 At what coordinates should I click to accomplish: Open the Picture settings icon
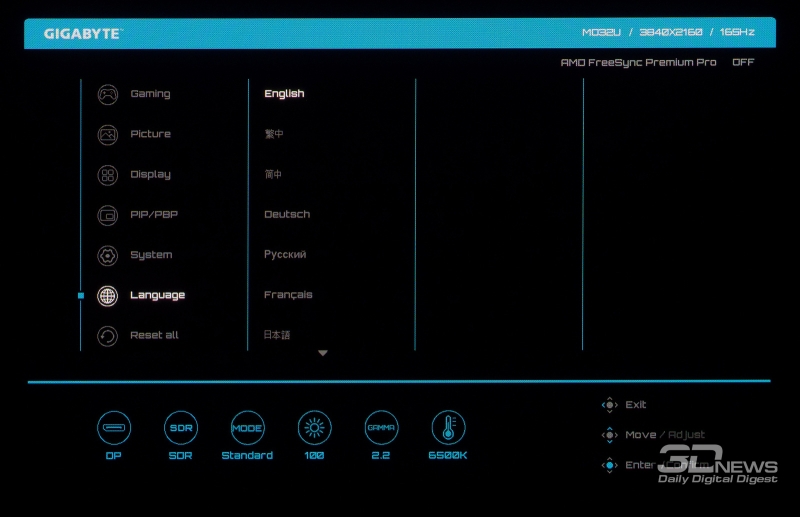tap(107, 135)
